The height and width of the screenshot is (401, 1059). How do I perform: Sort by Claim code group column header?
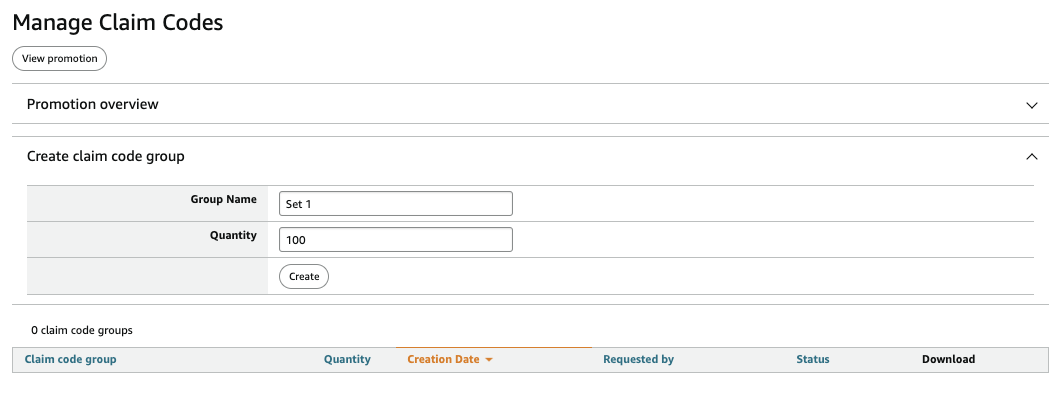click(70, 359)
